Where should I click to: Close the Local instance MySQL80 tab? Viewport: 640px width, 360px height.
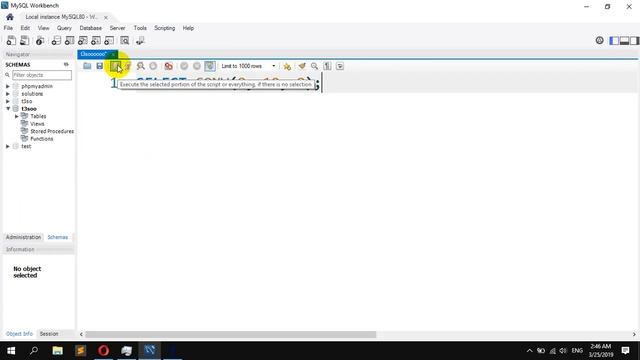(x=106, y=17)
